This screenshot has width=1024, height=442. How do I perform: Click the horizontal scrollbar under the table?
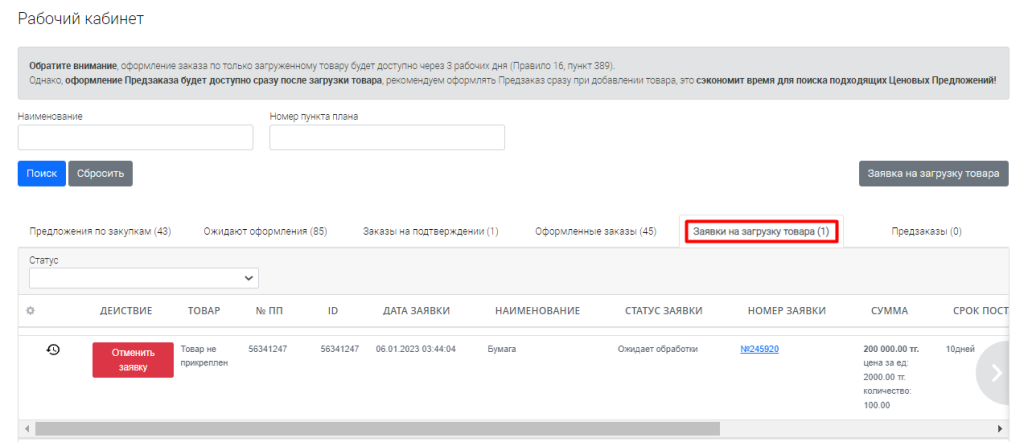click(376, 428)
